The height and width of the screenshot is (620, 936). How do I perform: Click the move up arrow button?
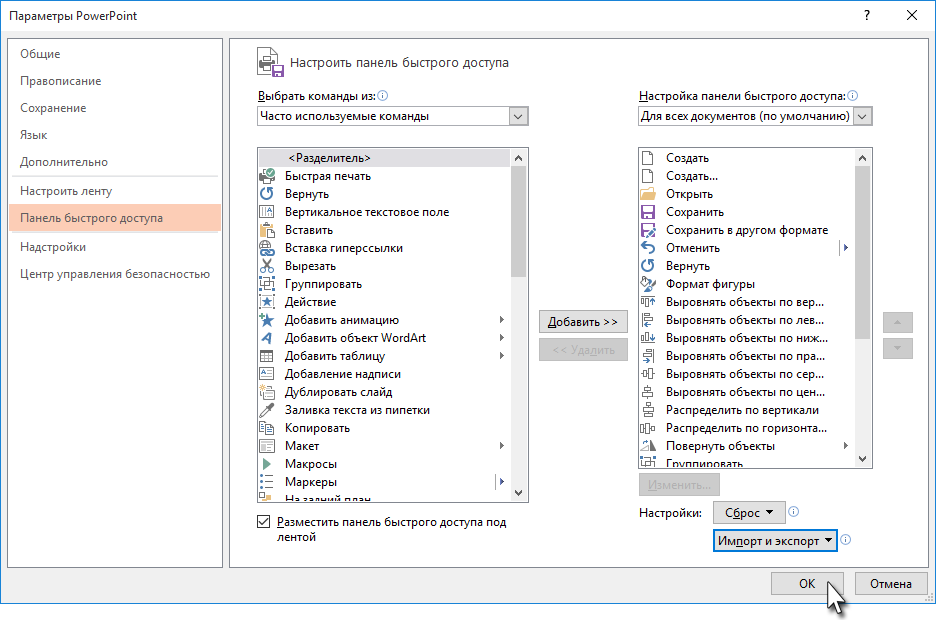point(897,322)
